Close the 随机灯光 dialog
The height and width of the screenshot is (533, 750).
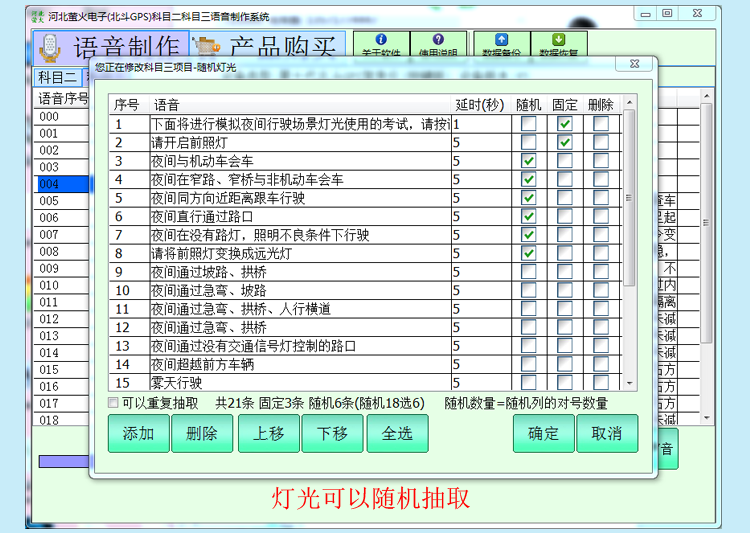634,65
